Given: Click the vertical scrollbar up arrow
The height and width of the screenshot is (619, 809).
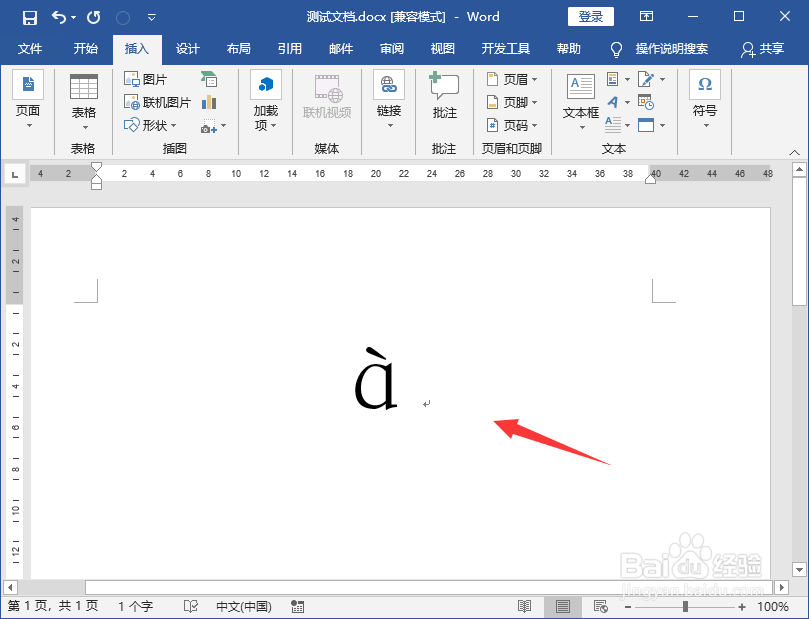Looking at the screenshot, I should tap(799, 169).
